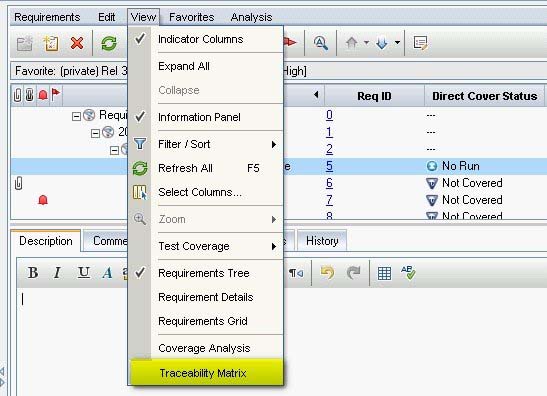547x396 pixels.
Task: Sort by Req ID column header
Action: coord(374,96)
